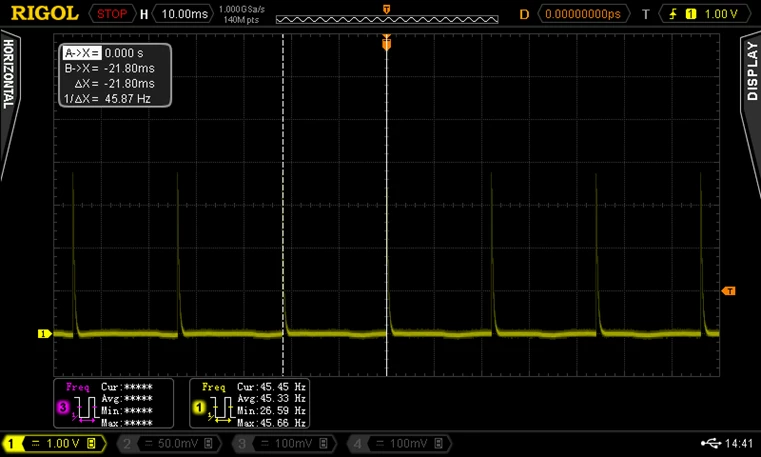The width and height of the screenshot is (761, 457).
Task: Click the Min 26.59 Hz reading
Action: click(271, 411)
